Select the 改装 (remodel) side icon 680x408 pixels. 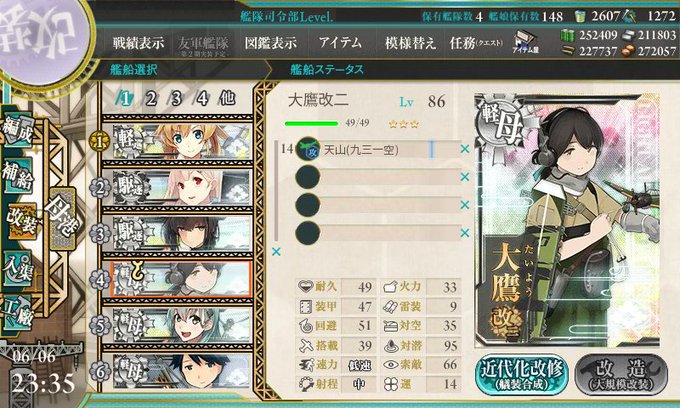pyautogui.click(x=20, y=221)
